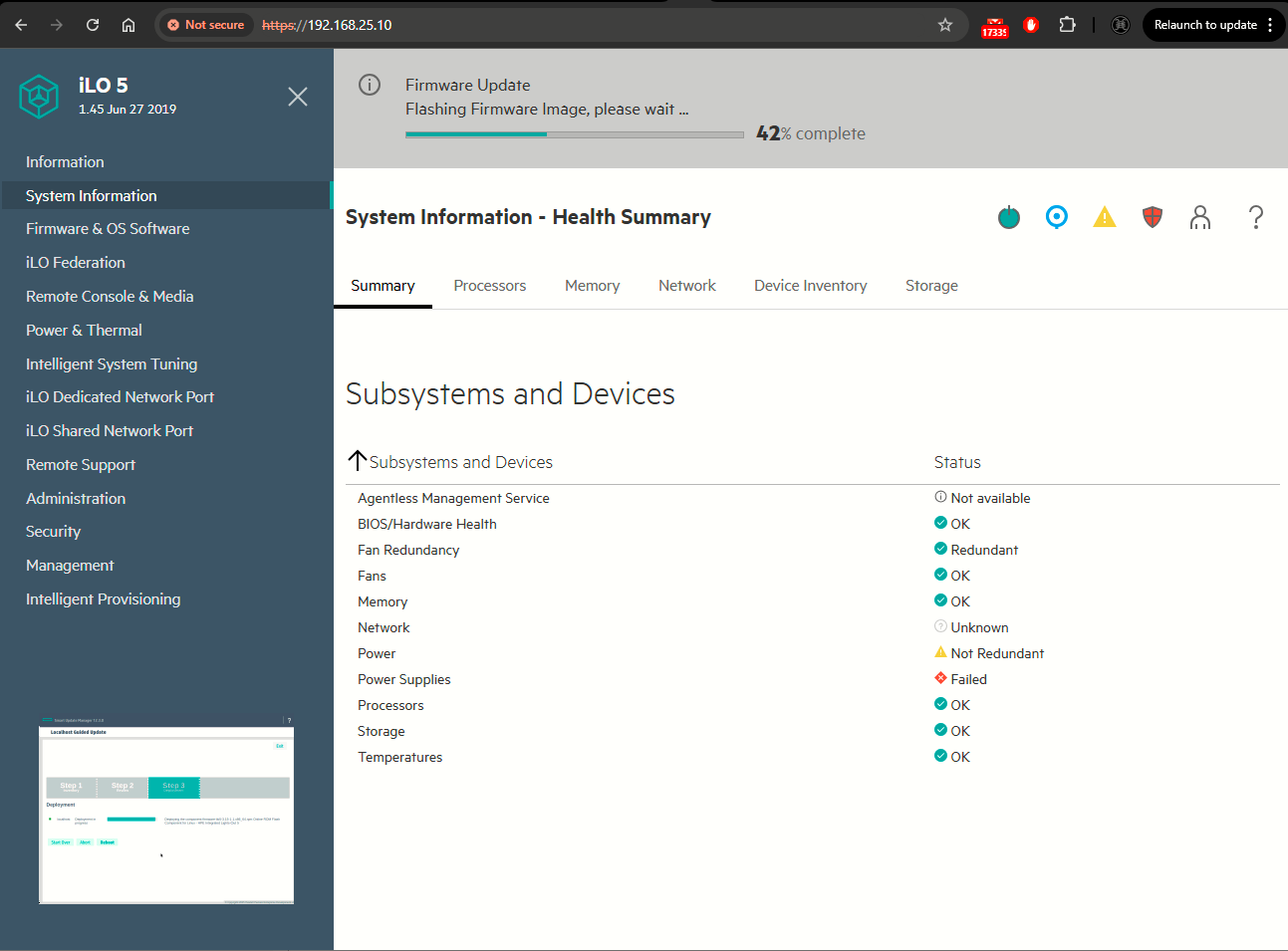Switch to the Memory tab
Screen dimensions: 1288x951
(x=593, y=286)
